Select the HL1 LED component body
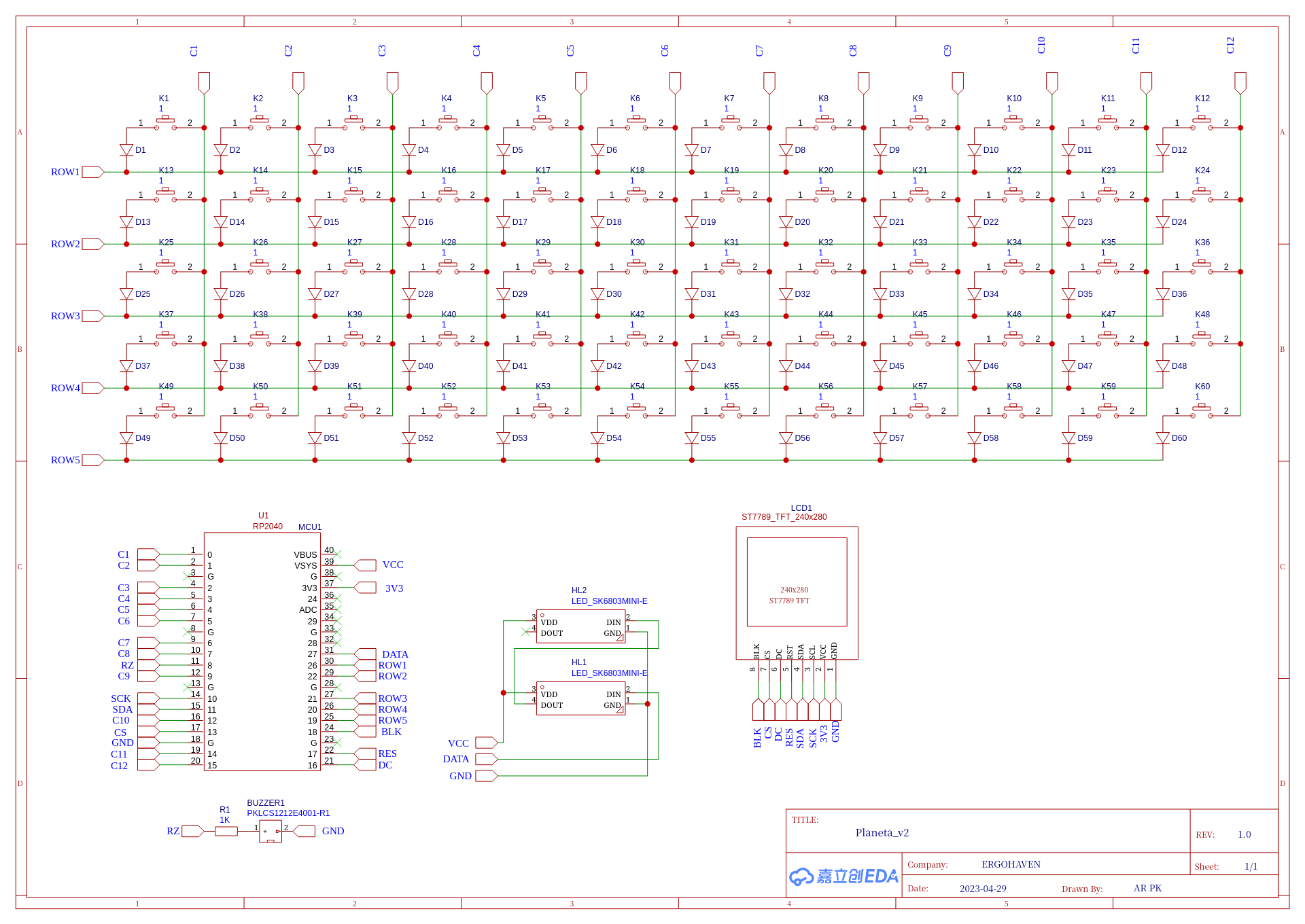 tap(581, 698)
